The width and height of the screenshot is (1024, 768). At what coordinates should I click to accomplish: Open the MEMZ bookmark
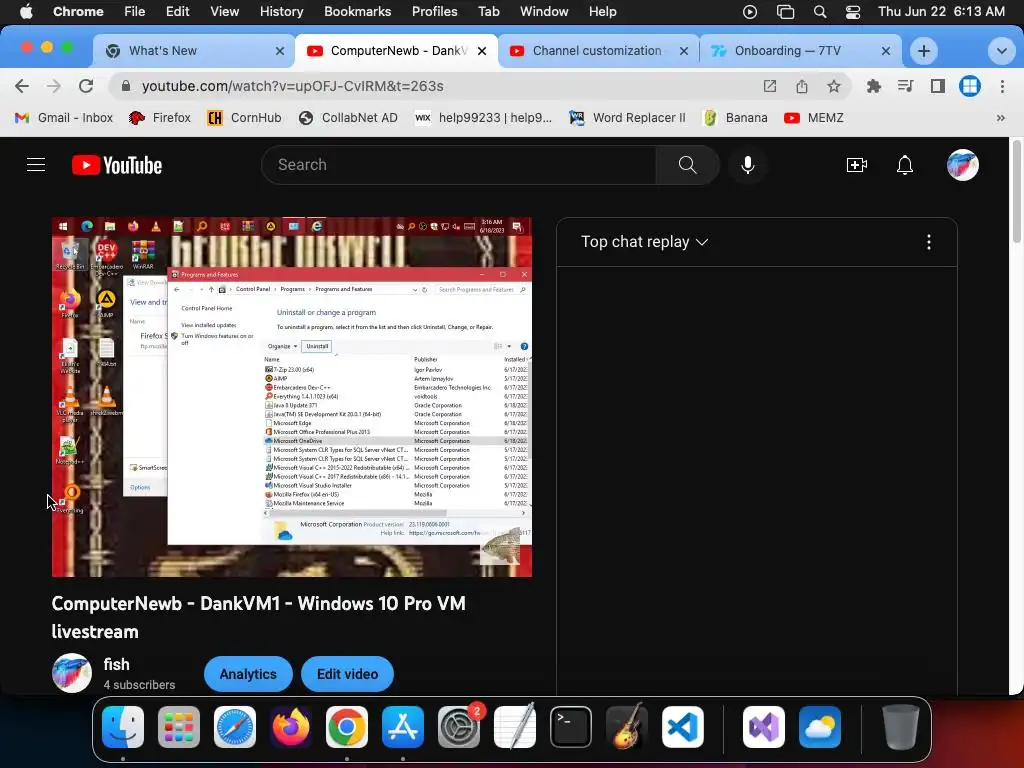click(814, 118)
